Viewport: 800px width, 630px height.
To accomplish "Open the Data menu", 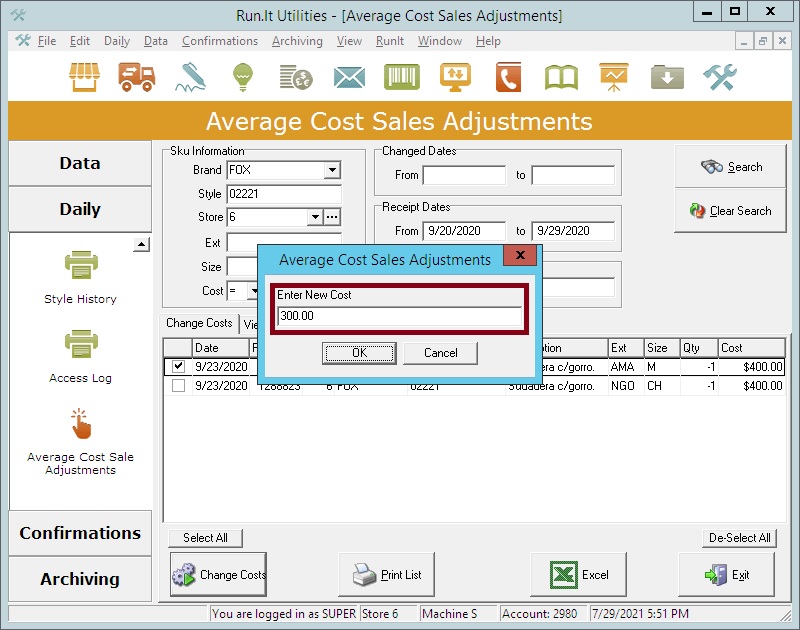I will point(156,41).
